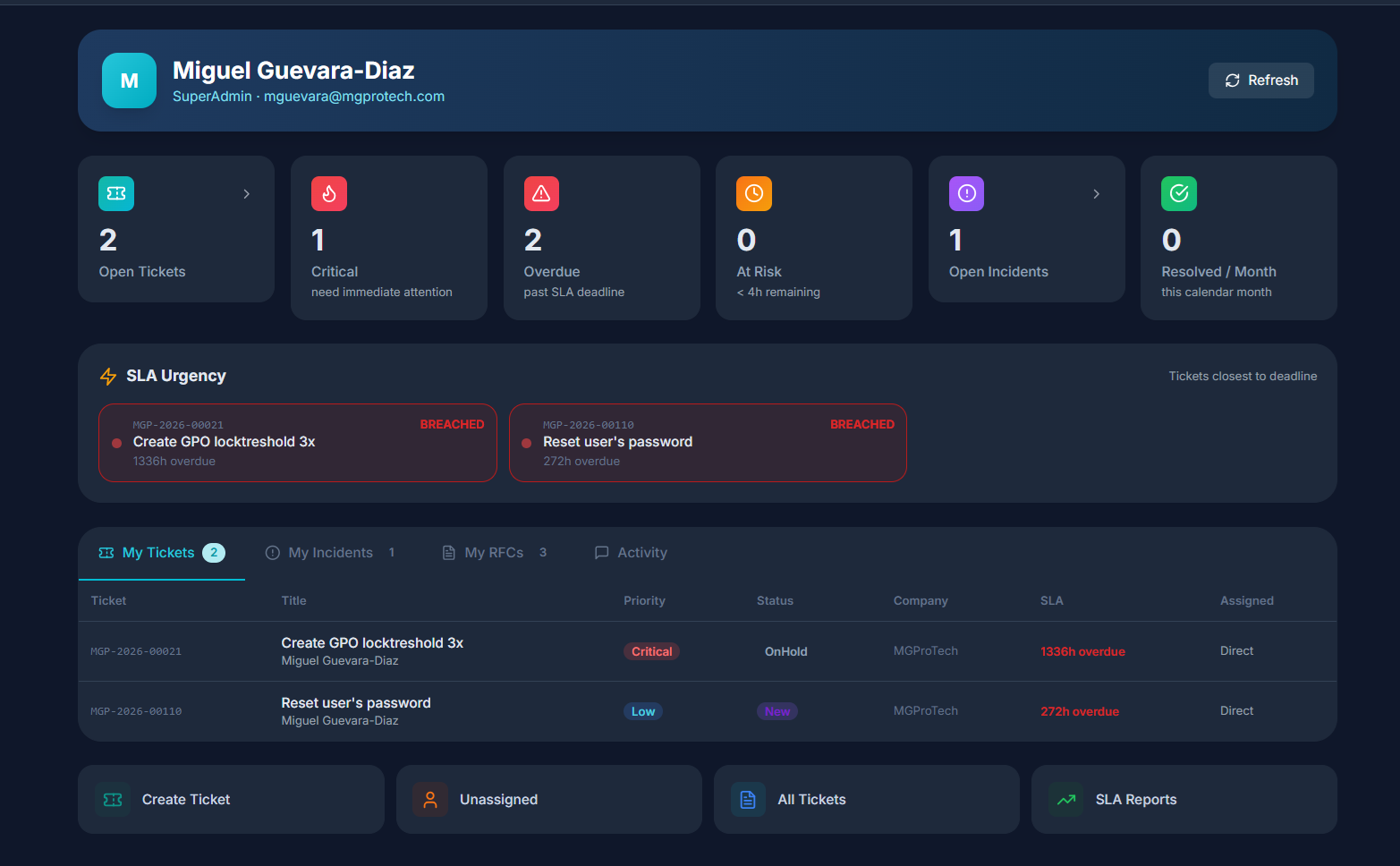Click the Activity speech bubble icon
The image size is (1400, 866).
[602, 553]
